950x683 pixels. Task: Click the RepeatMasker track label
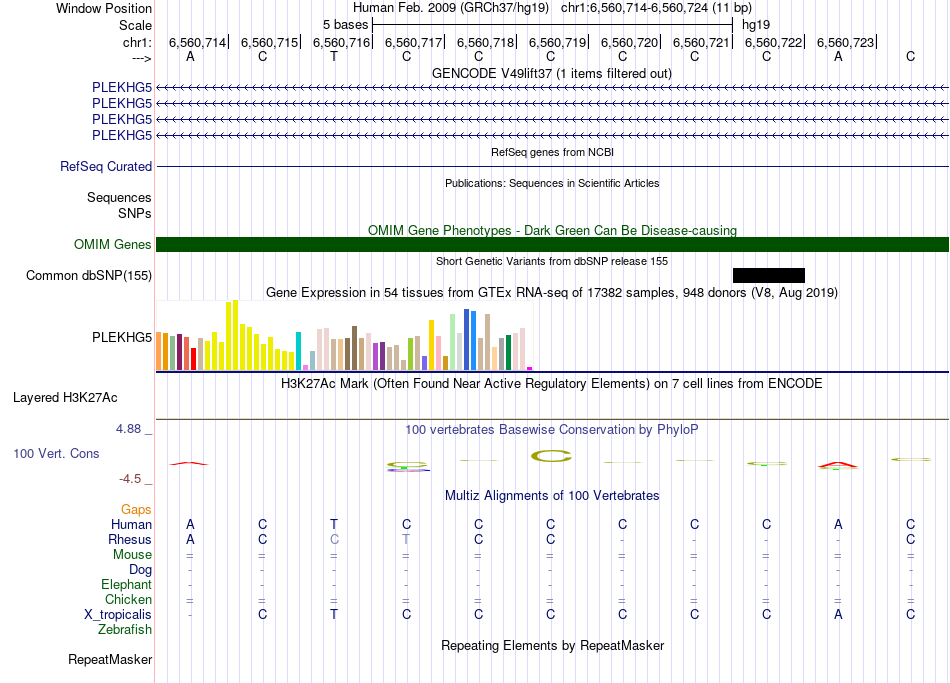coord(110,659)
